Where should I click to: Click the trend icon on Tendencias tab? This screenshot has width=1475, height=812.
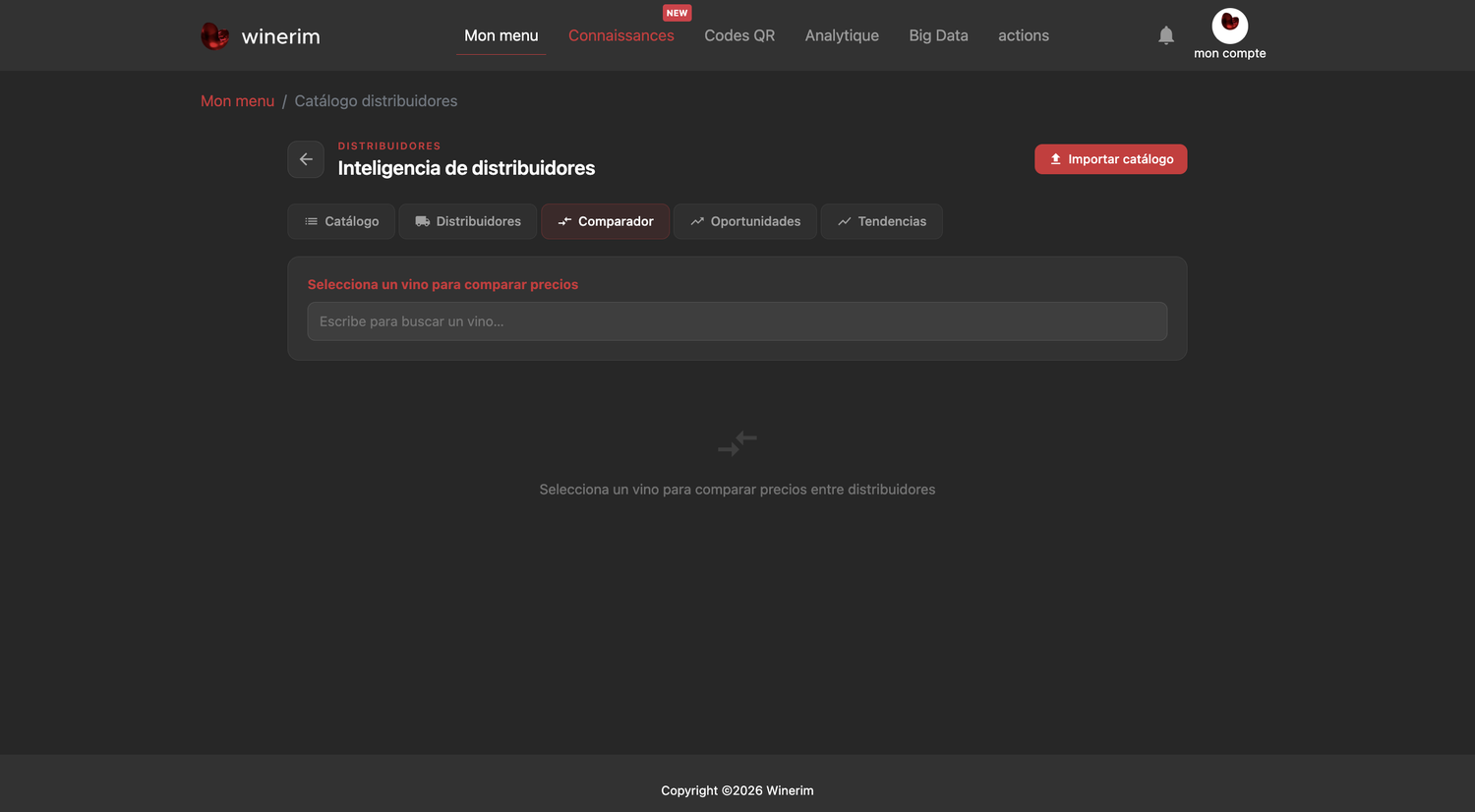pyautogui.click(x=844, y=221)
